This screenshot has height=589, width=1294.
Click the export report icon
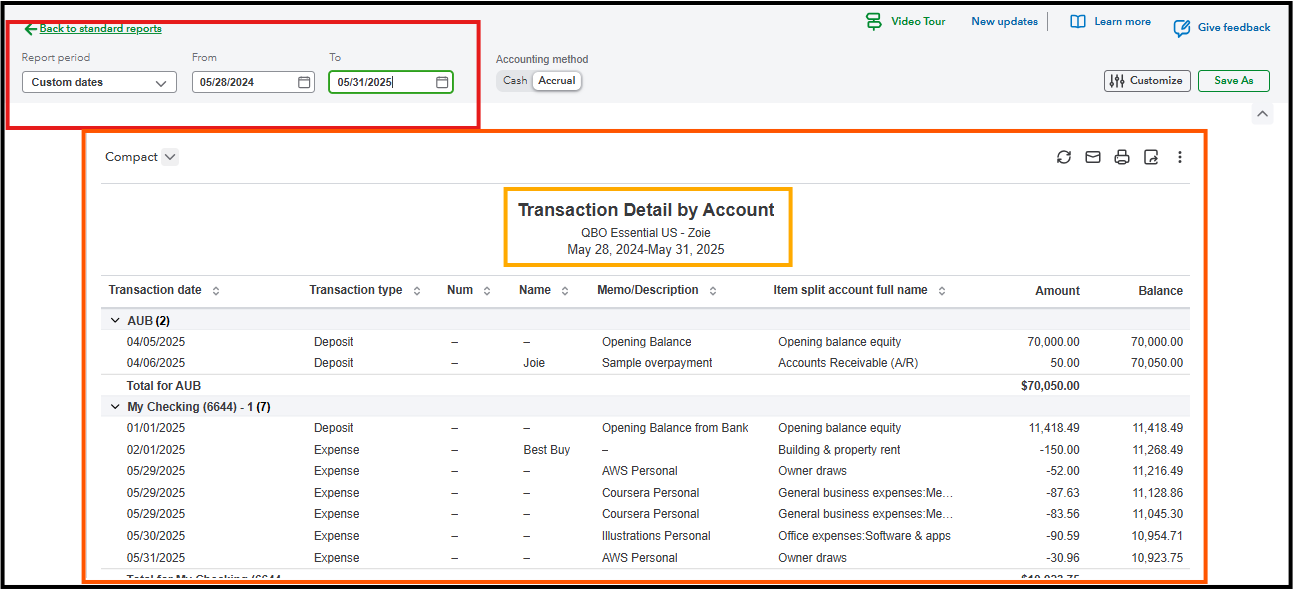click(1151, 157)
